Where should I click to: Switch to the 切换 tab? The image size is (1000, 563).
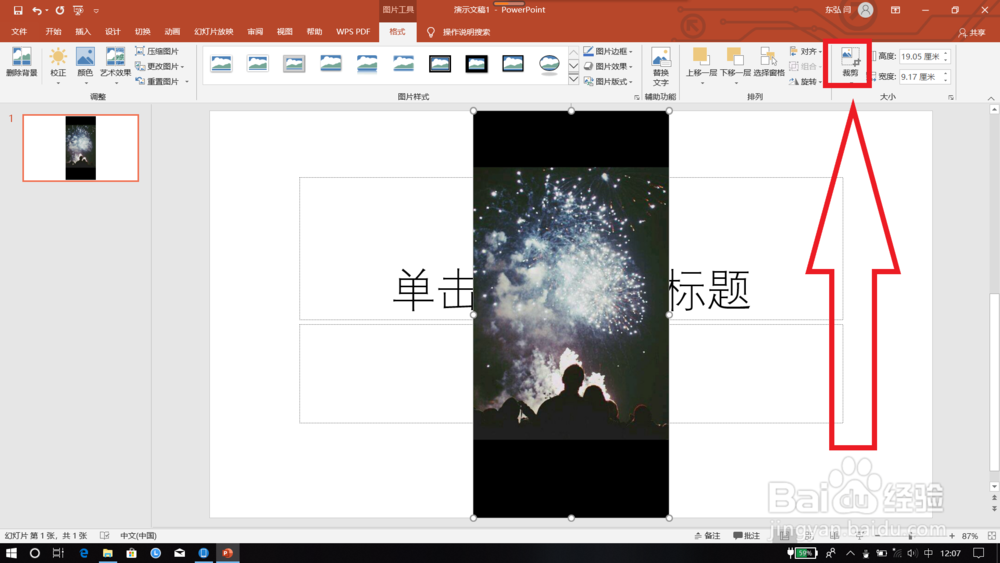tap(142, 32)
